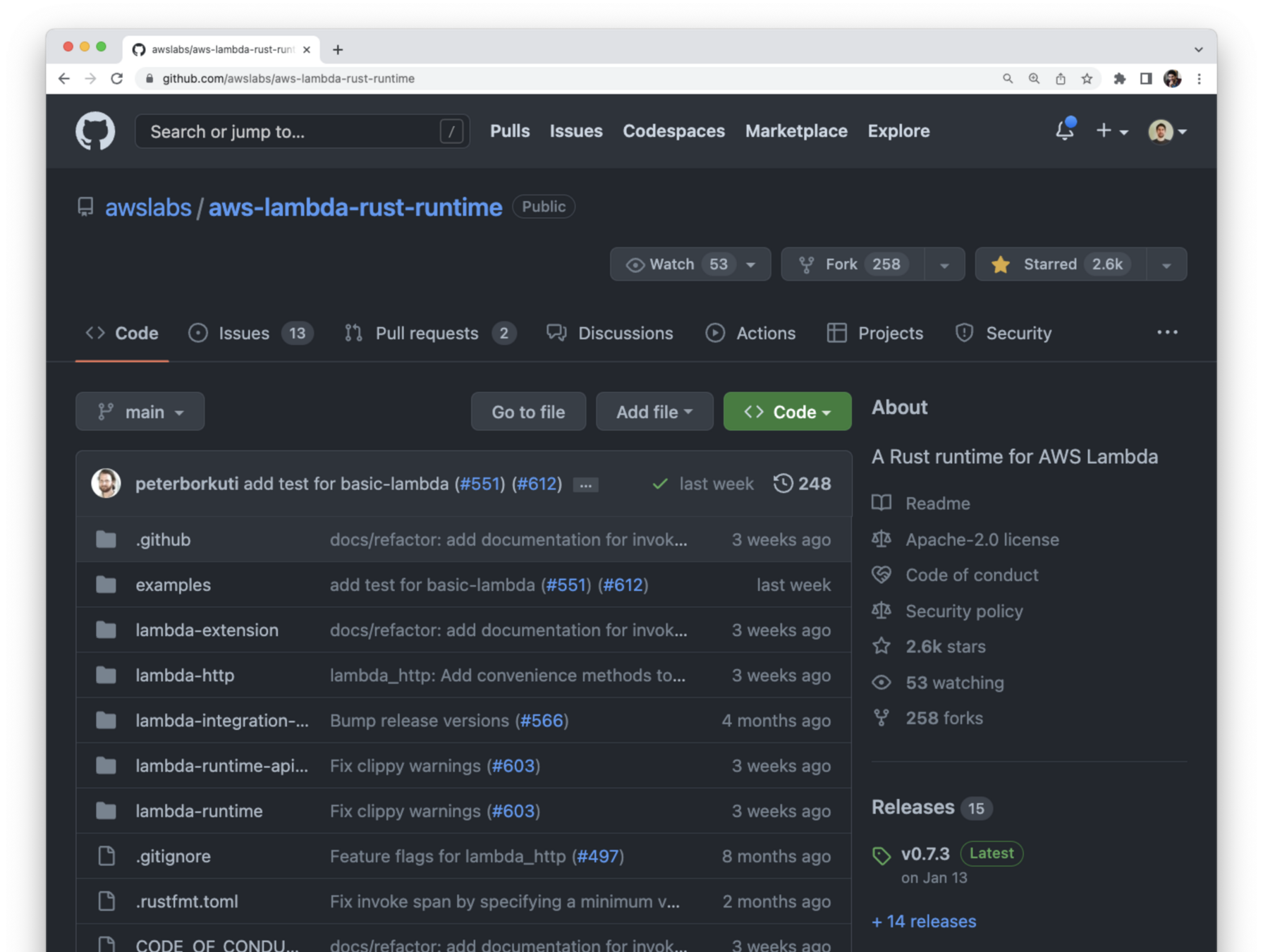
Task: Click the v0.7.3 release tag
Action: (x=925, y=854)
